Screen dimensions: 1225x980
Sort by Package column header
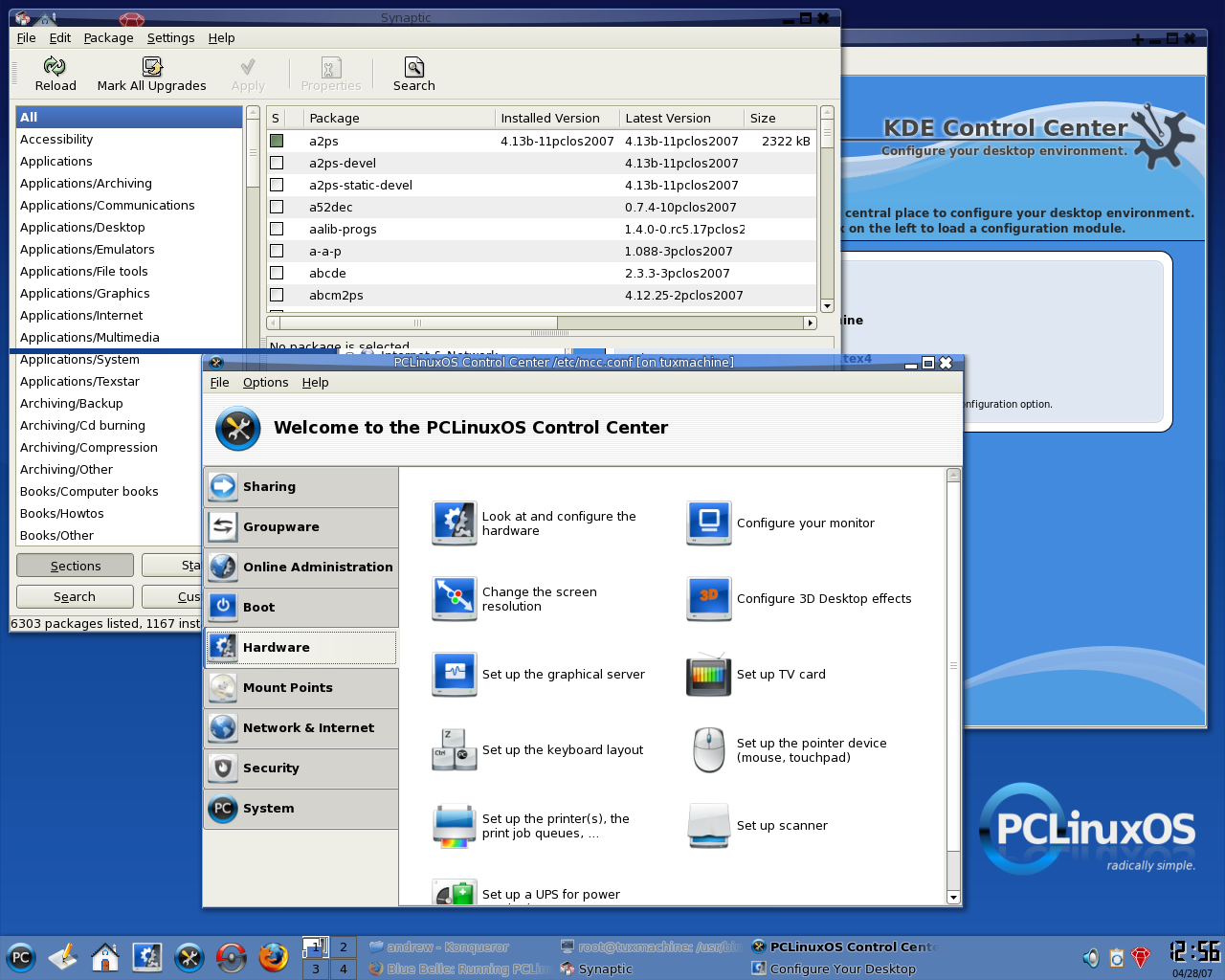tap(400, 118)
